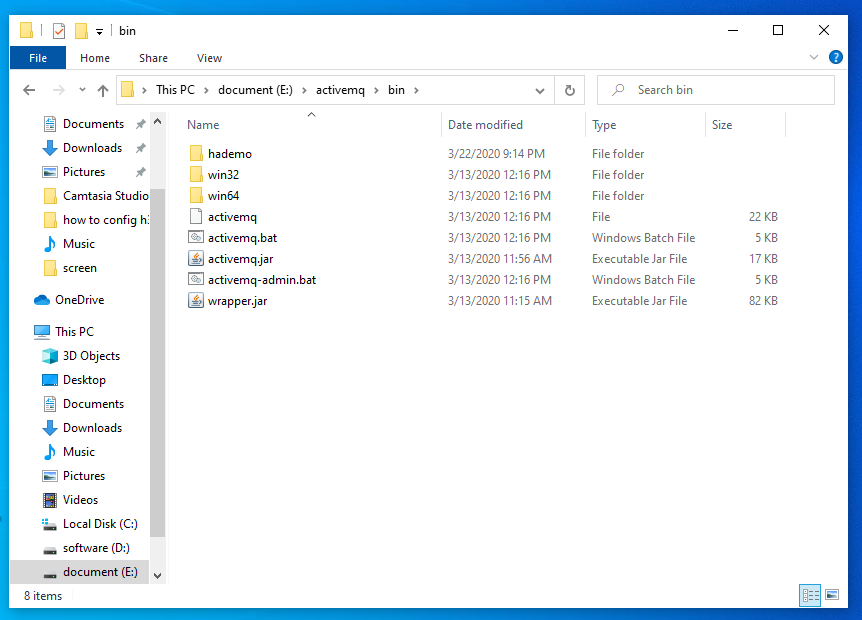The height and width of the screenshot is (620, 862).
Task: Click activemq breadcrumb in address bar
Action: (342, 90)
